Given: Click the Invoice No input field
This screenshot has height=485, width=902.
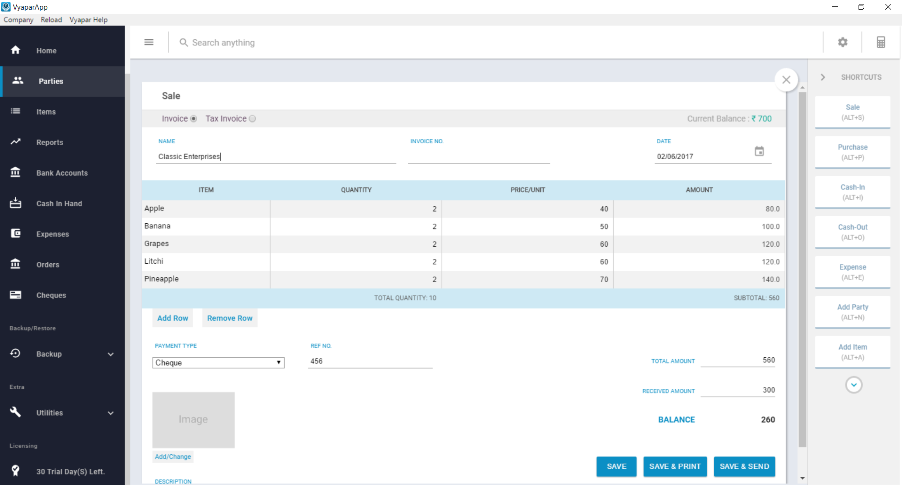Looking at the screenshot, I should pyautogui.click(x=478, y=156).
